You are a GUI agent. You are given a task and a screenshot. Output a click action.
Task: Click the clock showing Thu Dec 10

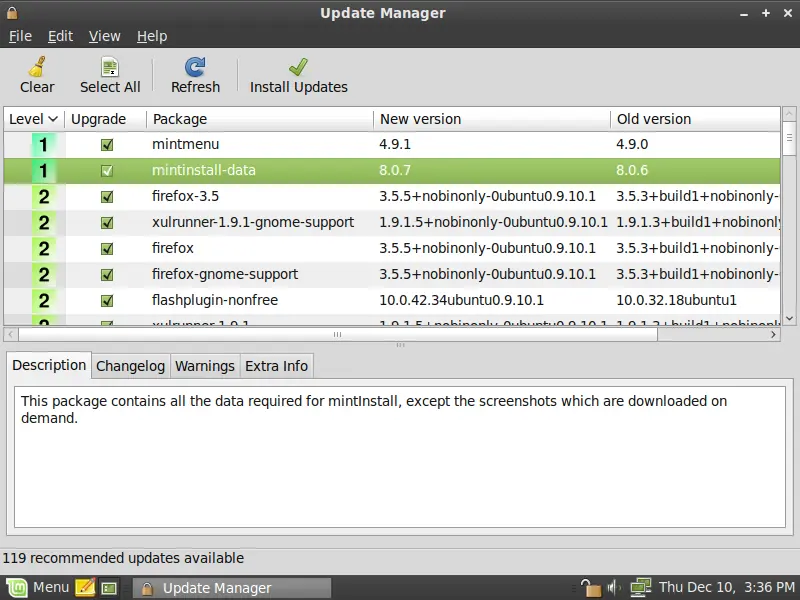click(727, 587)
